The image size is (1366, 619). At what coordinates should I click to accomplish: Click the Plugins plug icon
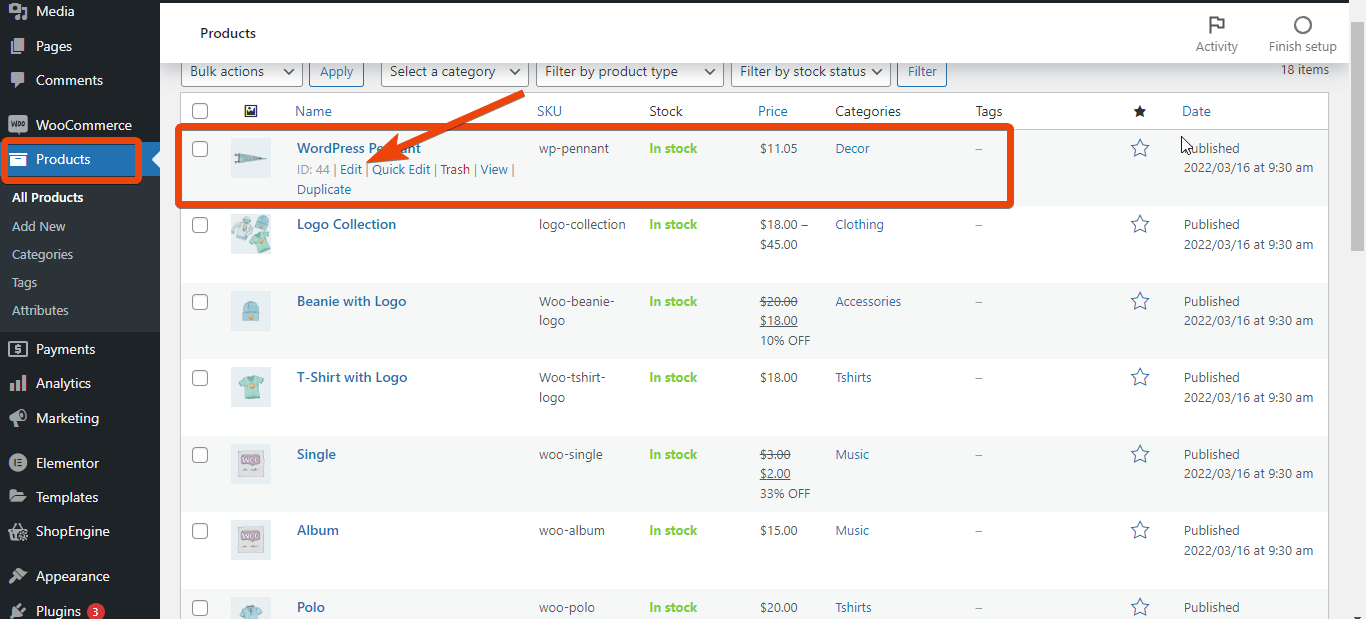point(18,610)
